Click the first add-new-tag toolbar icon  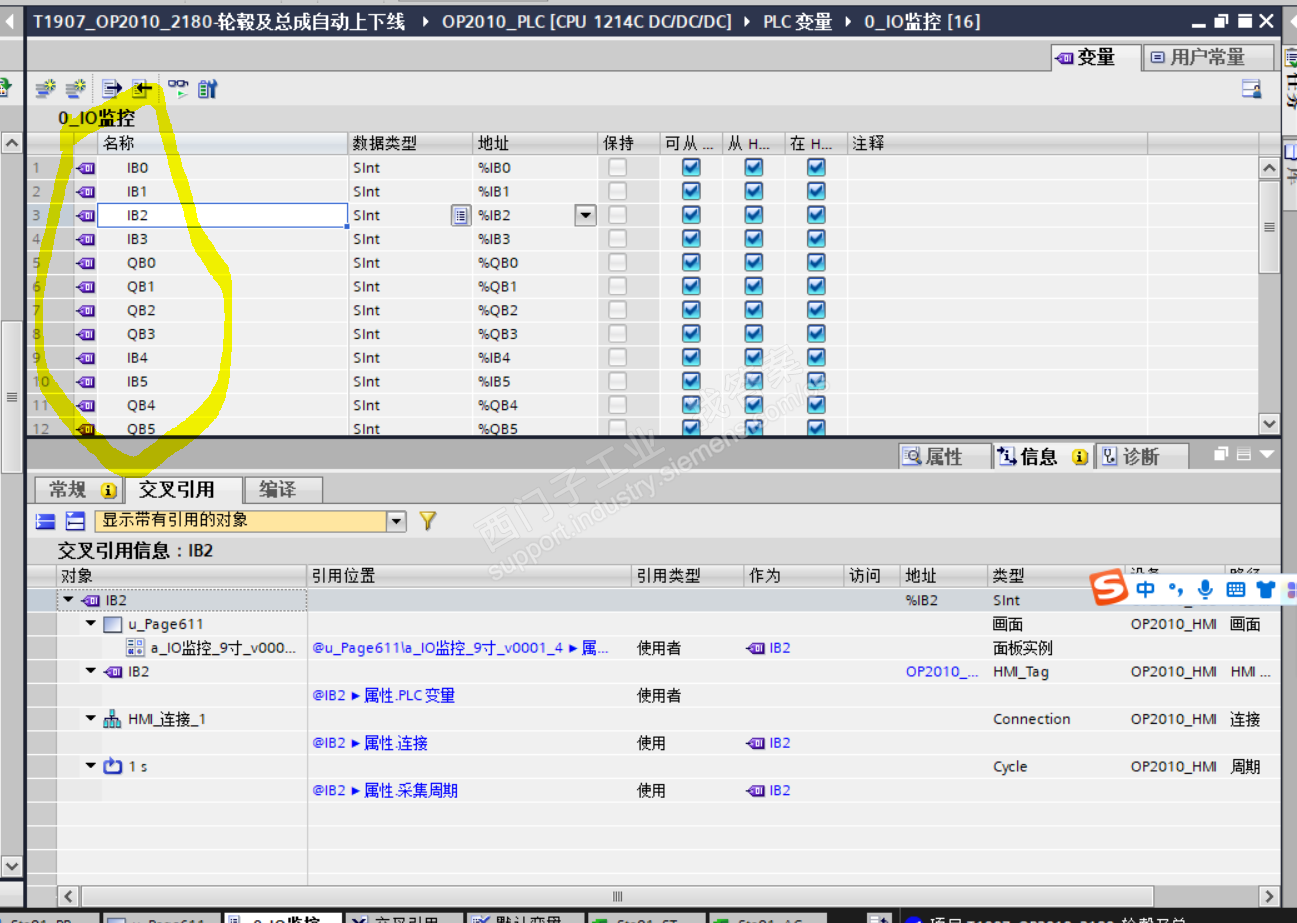(45, 89)
